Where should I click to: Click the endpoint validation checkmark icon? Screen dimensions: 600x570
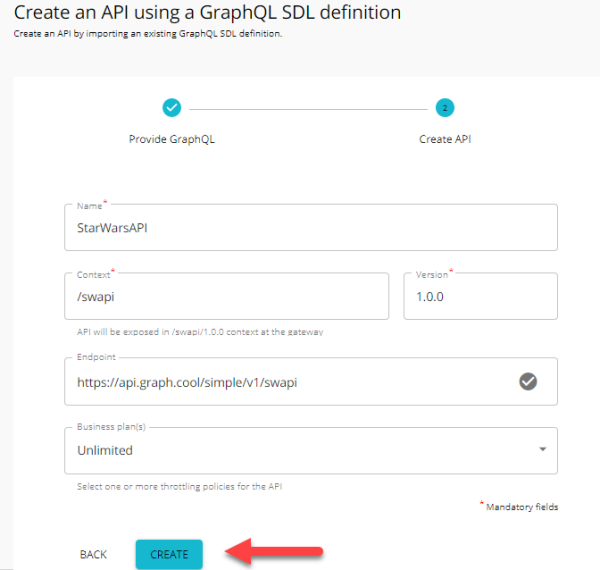[x=528, y=381]
